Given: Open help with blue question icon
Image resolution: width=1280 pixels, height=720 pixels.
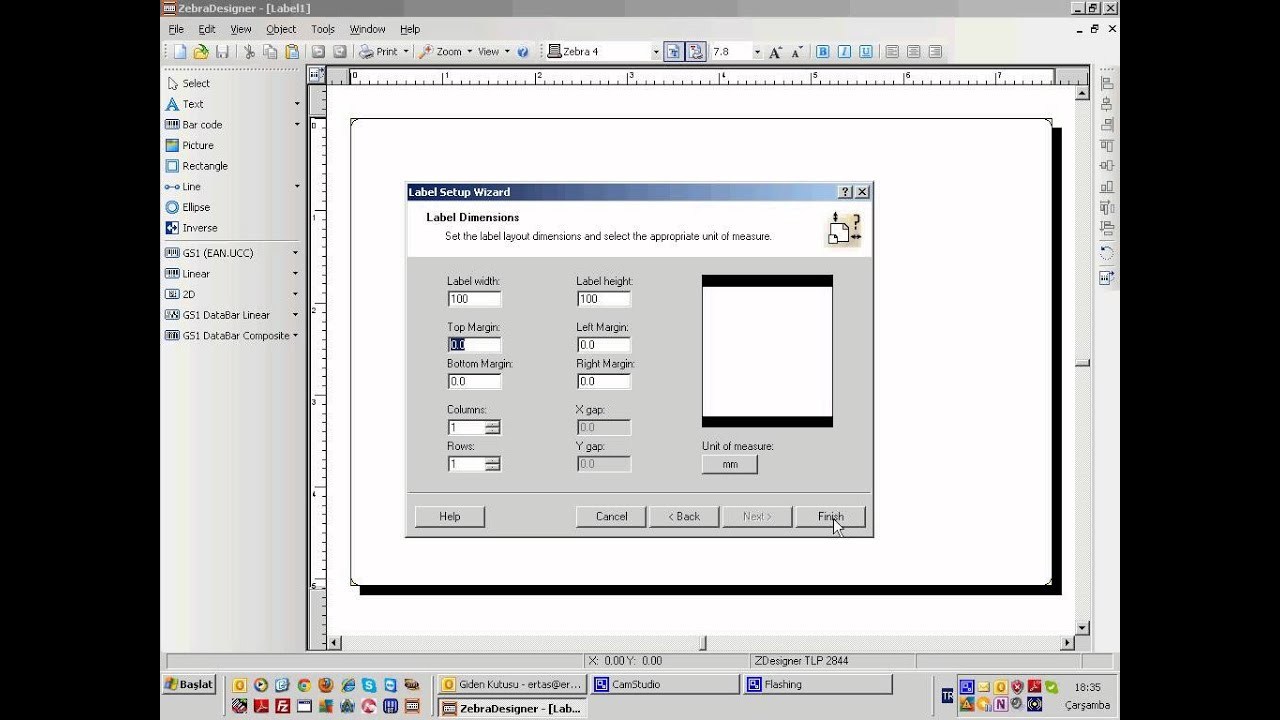Looking at the screenshot, I should 523,52.
